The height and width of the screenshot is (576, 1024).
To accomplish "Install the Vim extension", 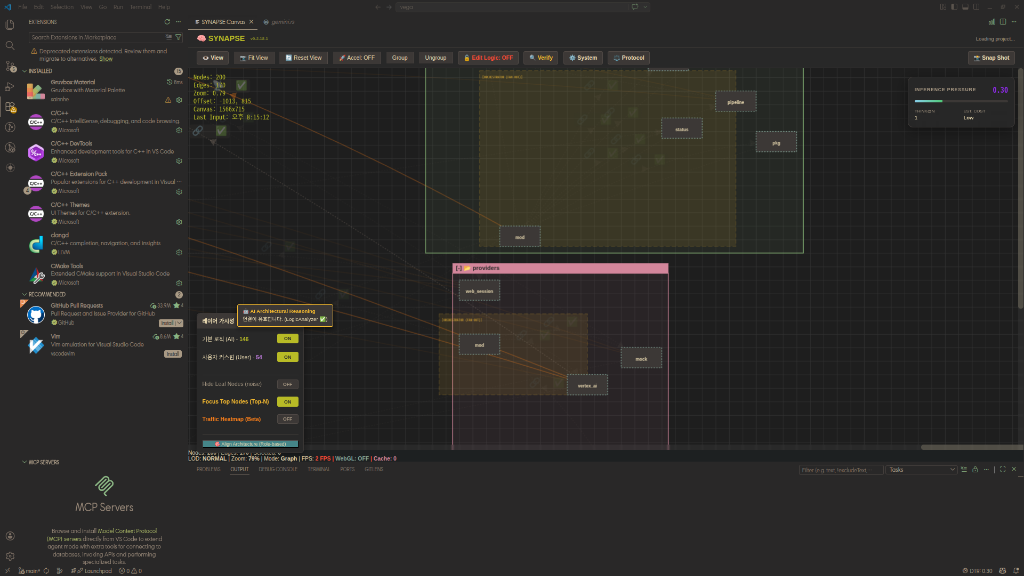I will [172, 354].
